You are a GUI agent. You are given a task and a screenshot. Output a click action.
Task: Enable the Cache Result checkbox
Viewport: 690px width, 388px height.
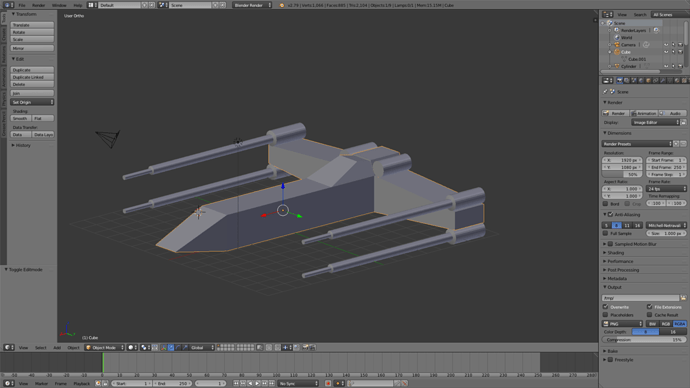point(650,315)
